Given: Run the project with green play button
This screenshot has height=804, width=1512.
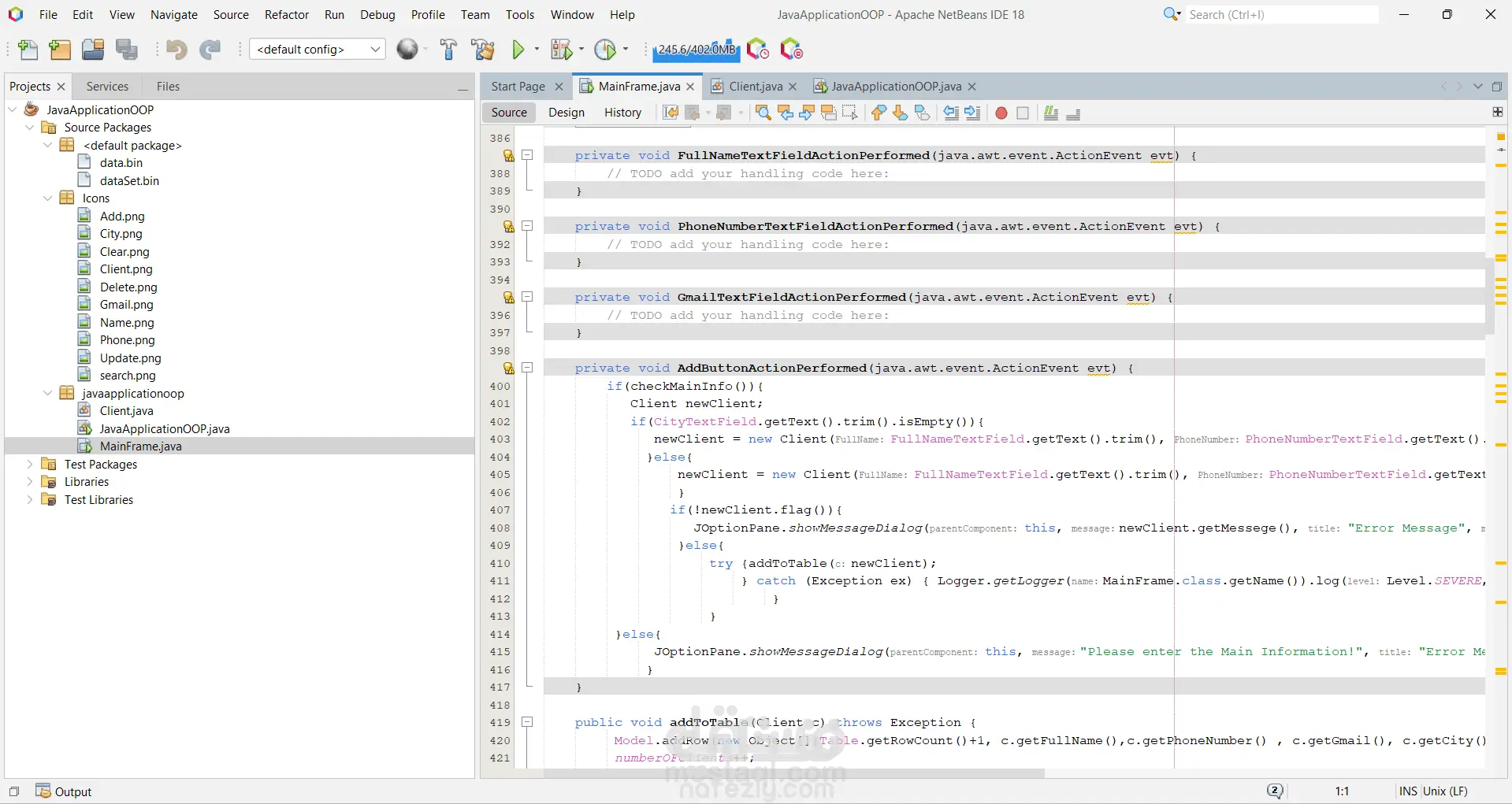Looking at the screenshot, I should pos(518,50).
